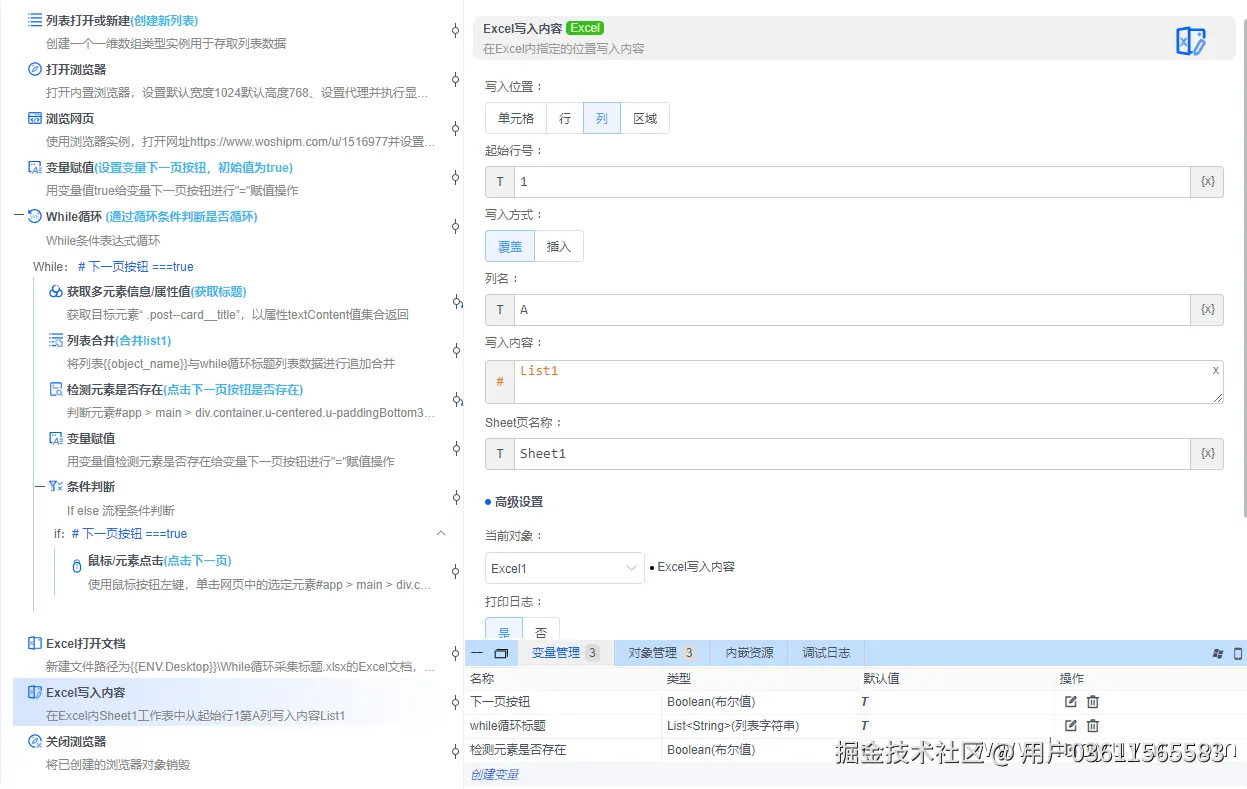1247x789 pixels.
Task: Switch to the 调试日志 tab
Action: pos(824,652)
